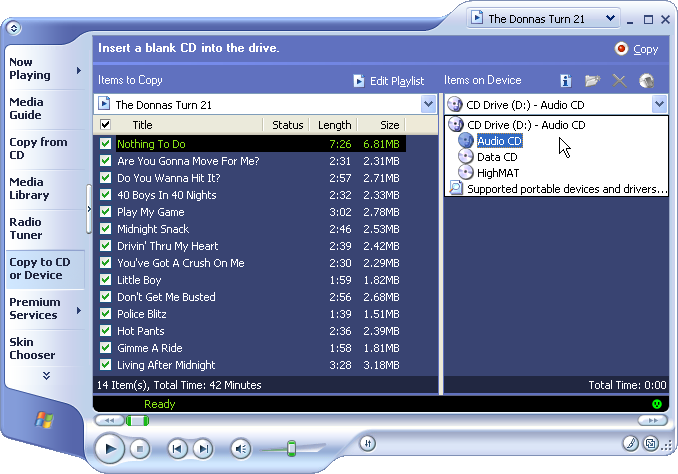The width and height of the screenshot is (678, 474).
Task: Uncheck Nothing To Do track
Action: click(x=106, y=144)
